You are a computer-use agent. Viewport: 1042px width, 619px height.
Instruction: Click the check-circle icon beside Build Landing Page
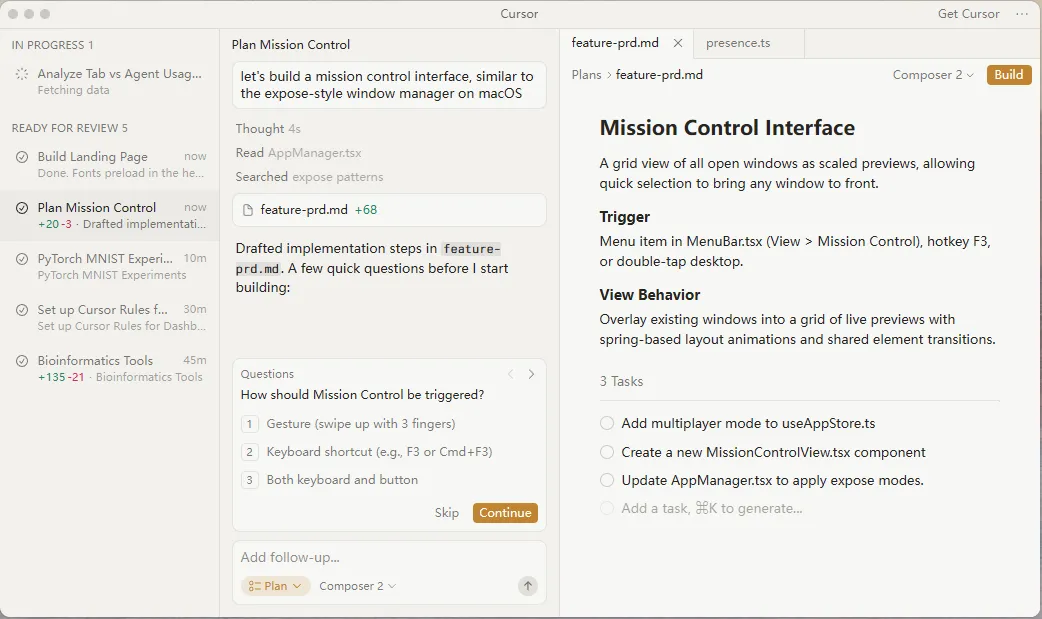coord(22,157)
